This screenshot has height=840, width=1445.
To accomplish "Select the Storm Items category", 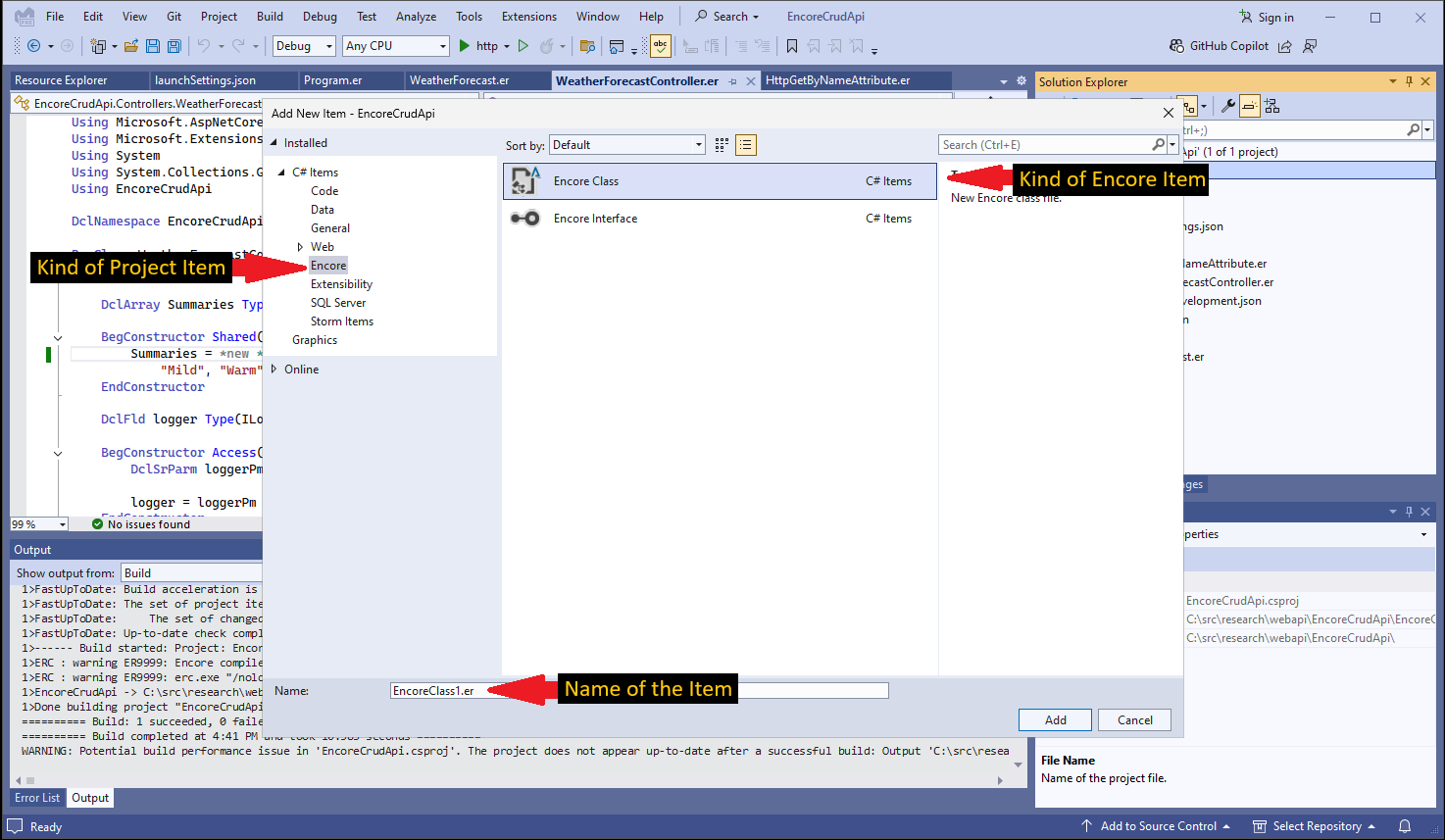I will point(342,321).
